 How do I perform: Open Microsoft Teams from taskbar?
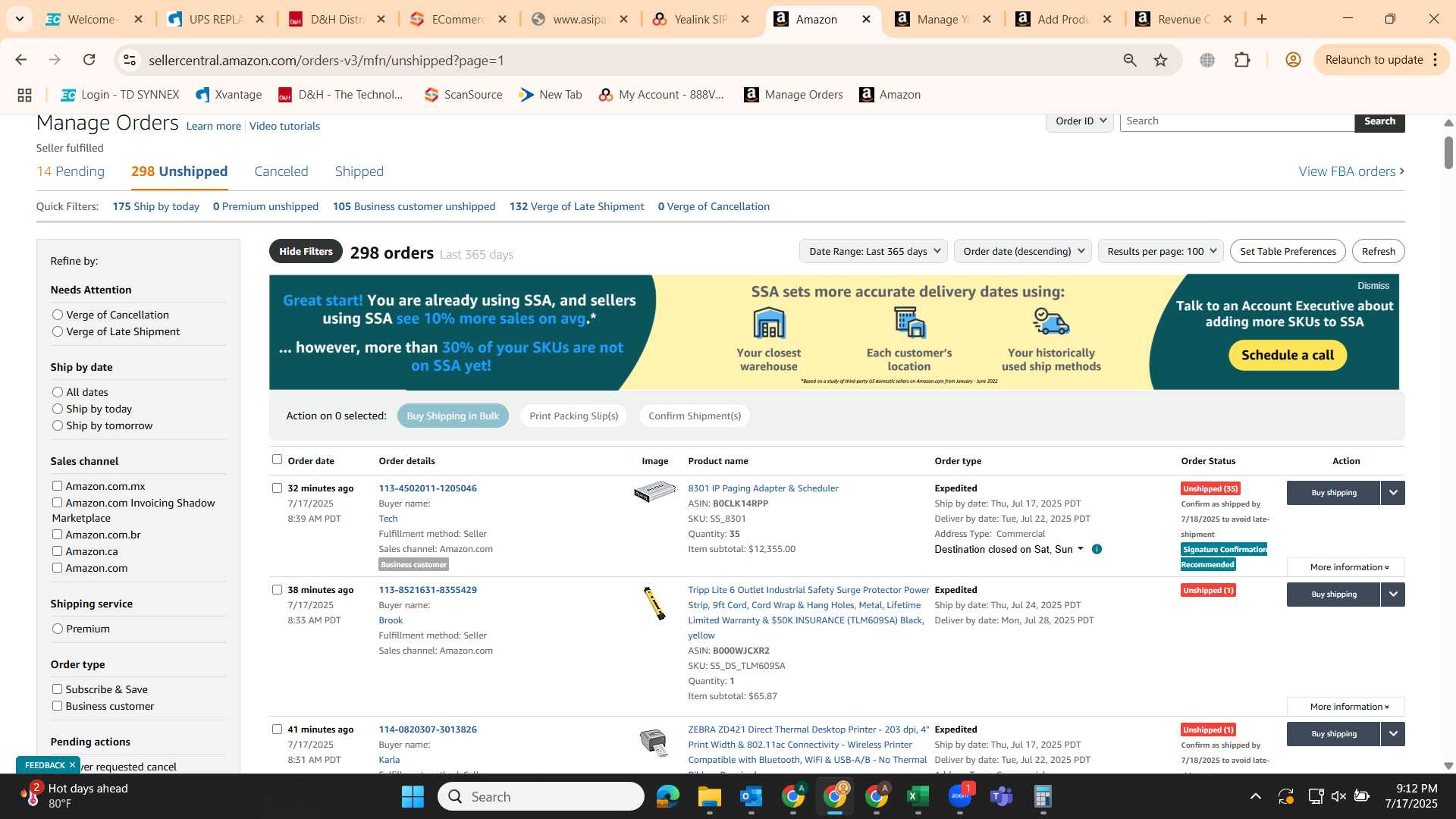[1001, 796]
